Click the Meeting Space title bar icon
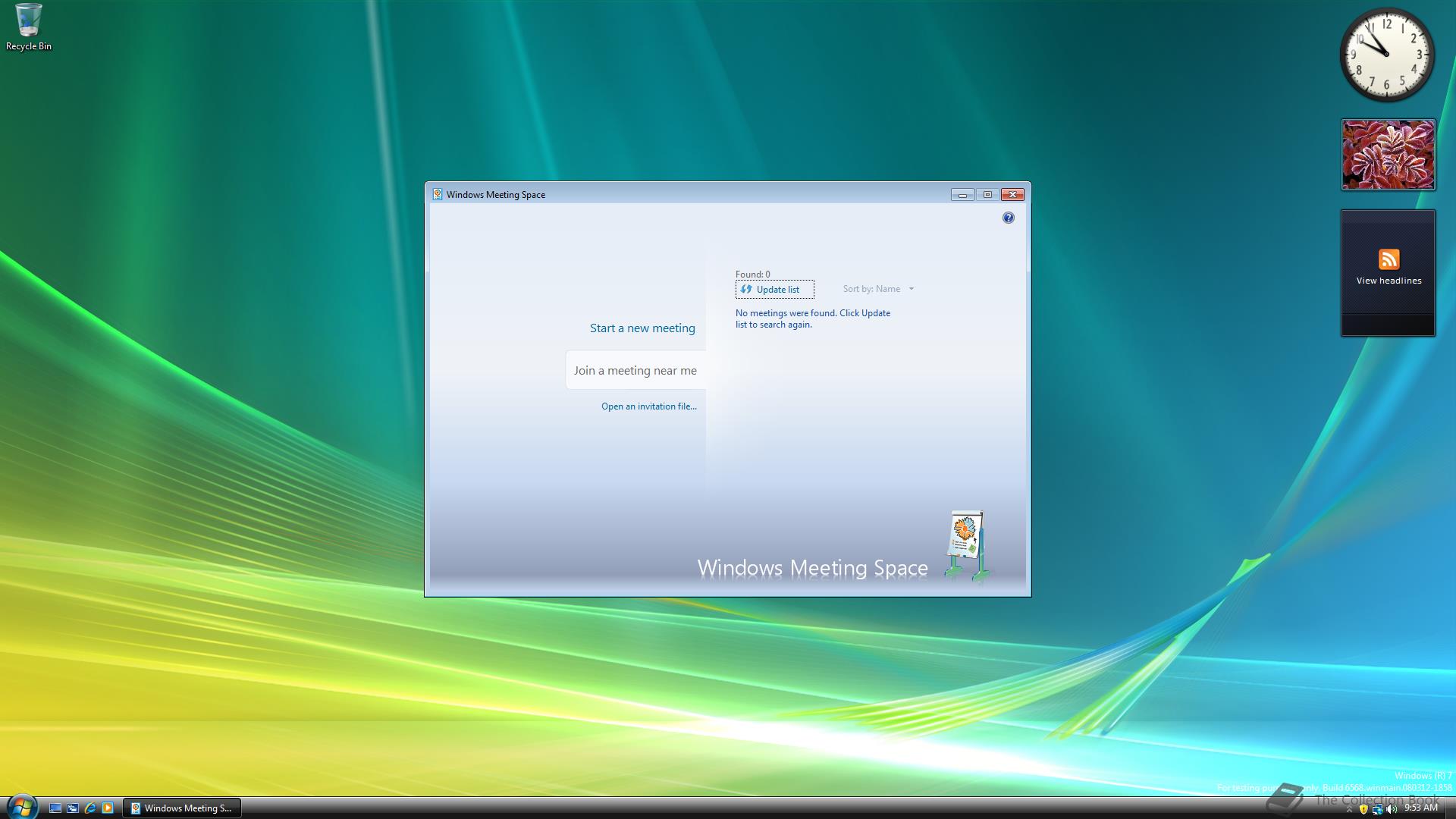The width and height of the screenshot is (1456, 819). [438, 194]
